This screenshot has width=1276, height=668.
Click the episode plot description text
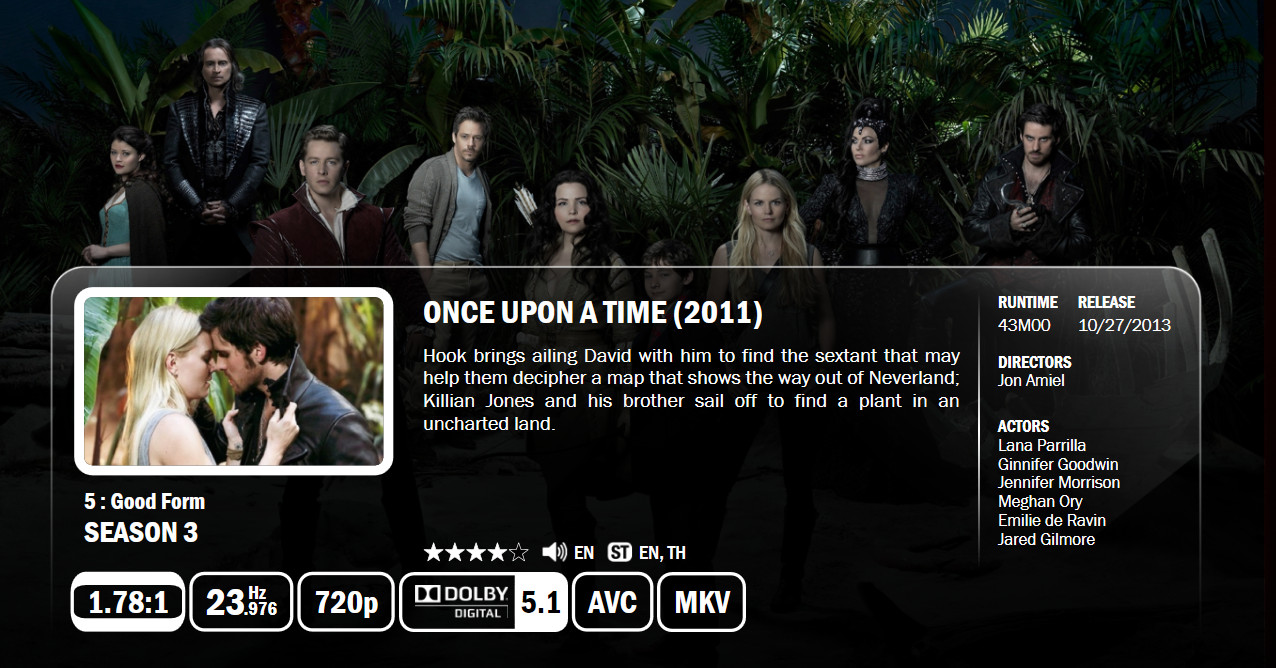click(x=692, y=390)
